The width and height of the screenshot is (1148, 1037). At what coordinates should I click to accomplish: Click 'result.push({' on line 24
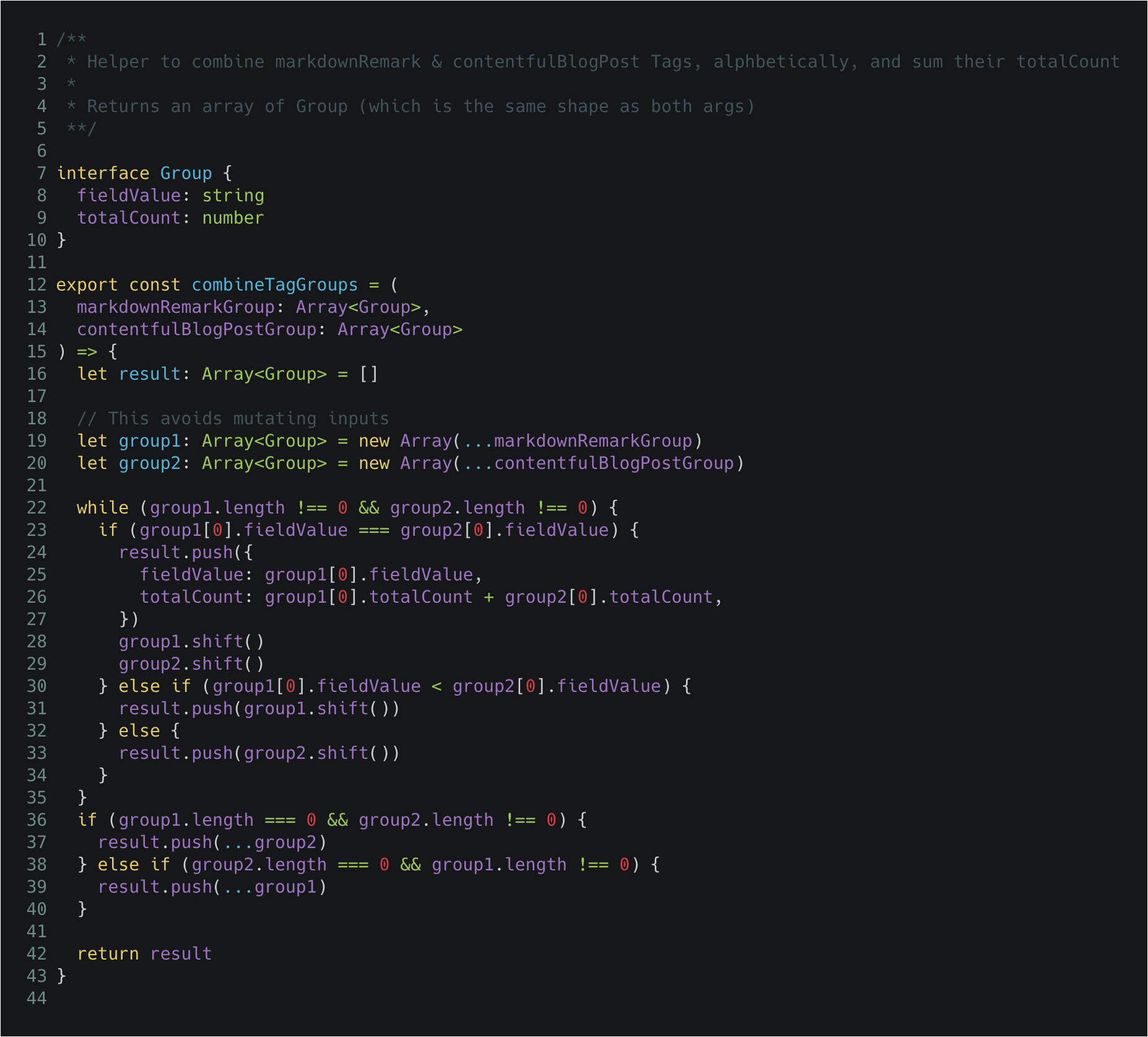point(186,553)
